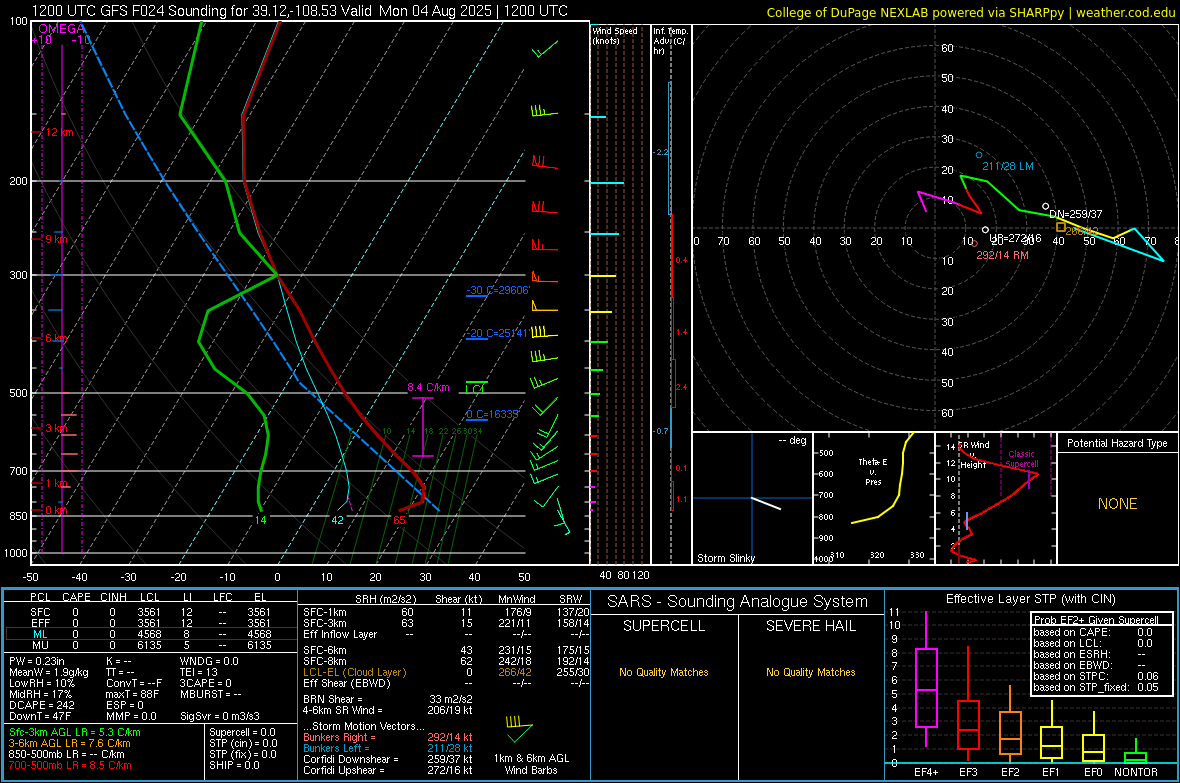Select the MU parcel row
Viewport: 1180px width, 783px height.
point(151,645)
